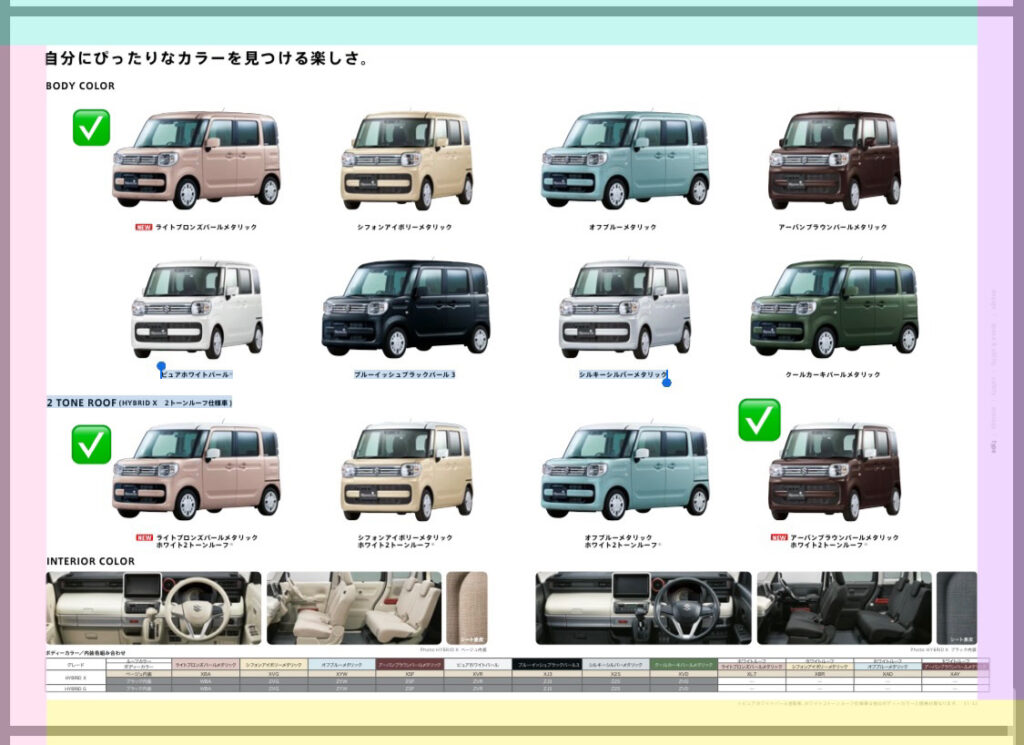Image resolution: width=1024 pixels, height=745 pixels.
Task: Click the black seat fabric swatch
Action: click(957, 609)
